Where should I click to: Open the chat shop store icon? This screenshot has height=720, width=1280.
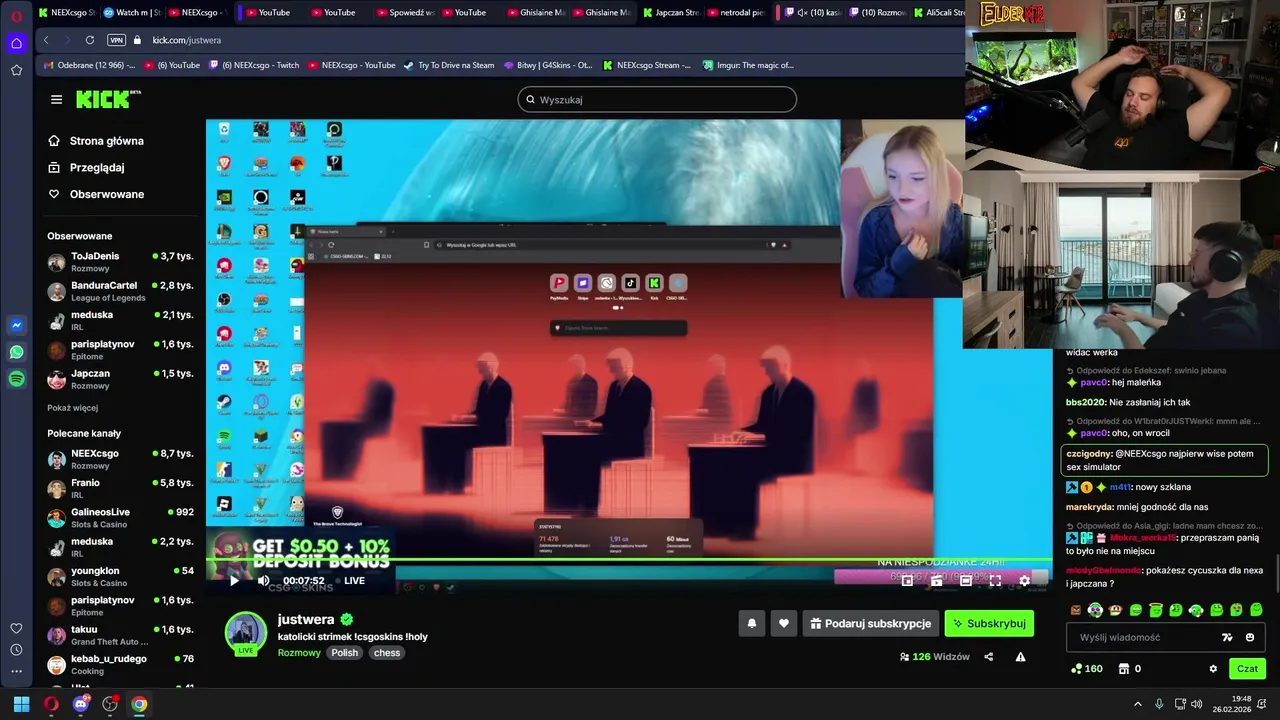pos(1123,669)
